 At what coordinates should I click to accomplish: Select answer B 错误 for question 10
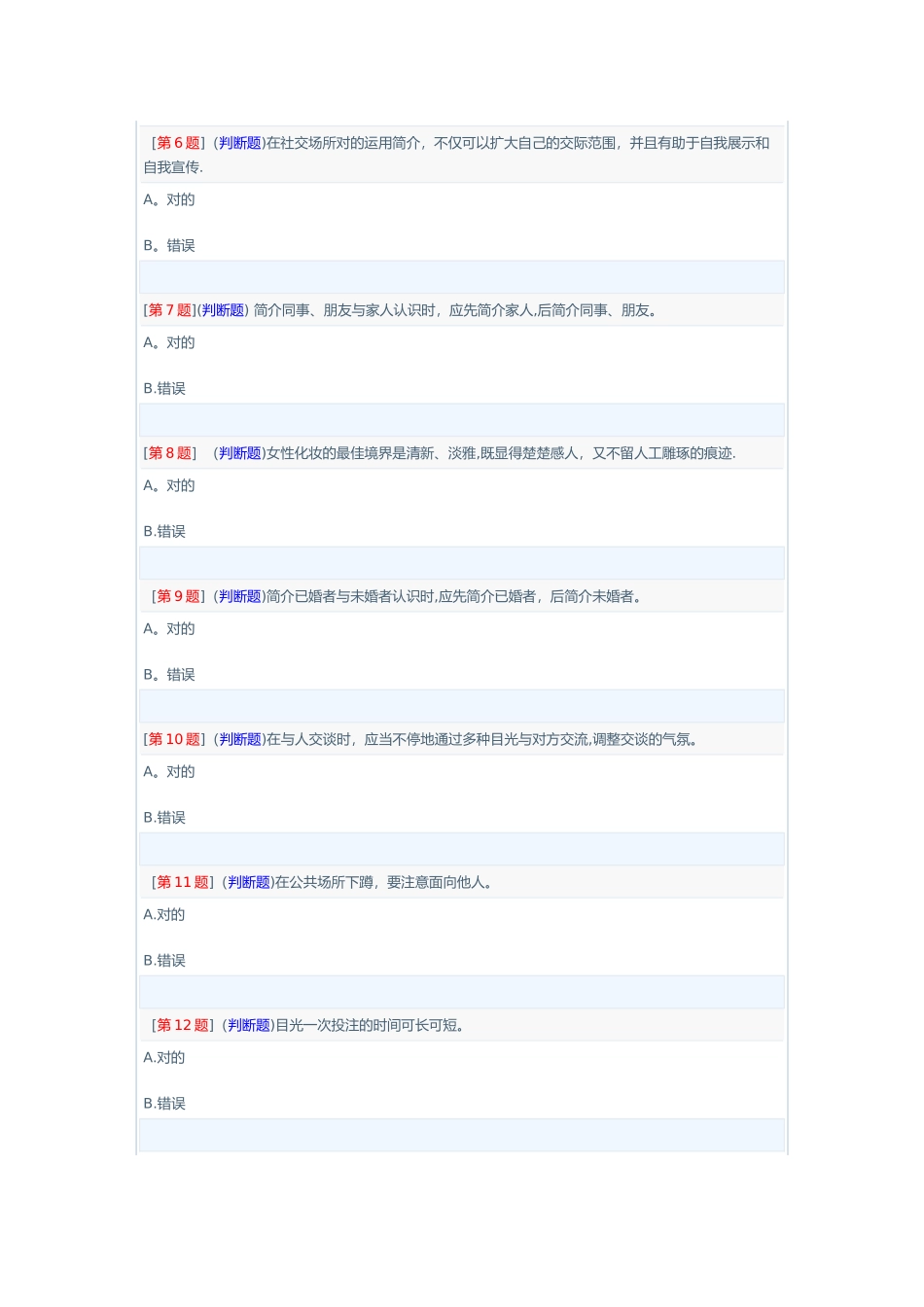click(x=164, y=817)
